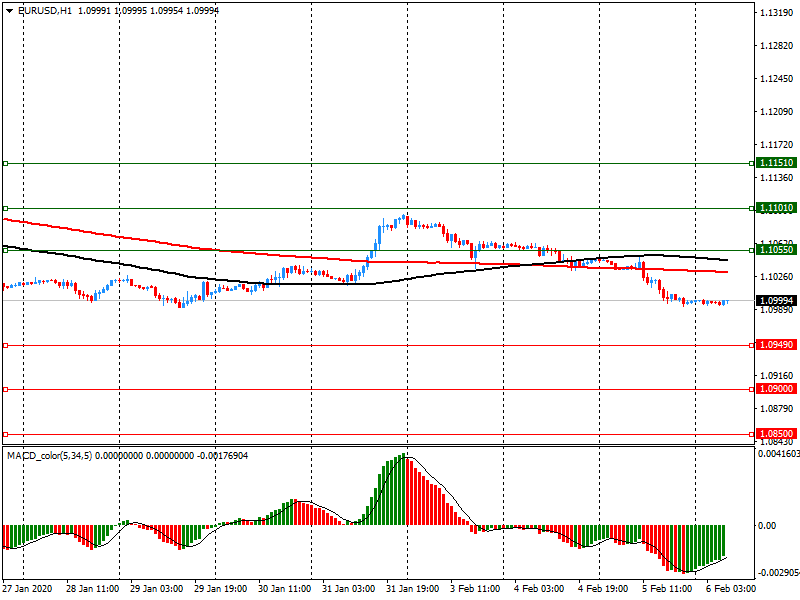Select the 1.11010 green price level label
Image resolution: width=800 pixels, height=600 pixels.
(775, 208)
